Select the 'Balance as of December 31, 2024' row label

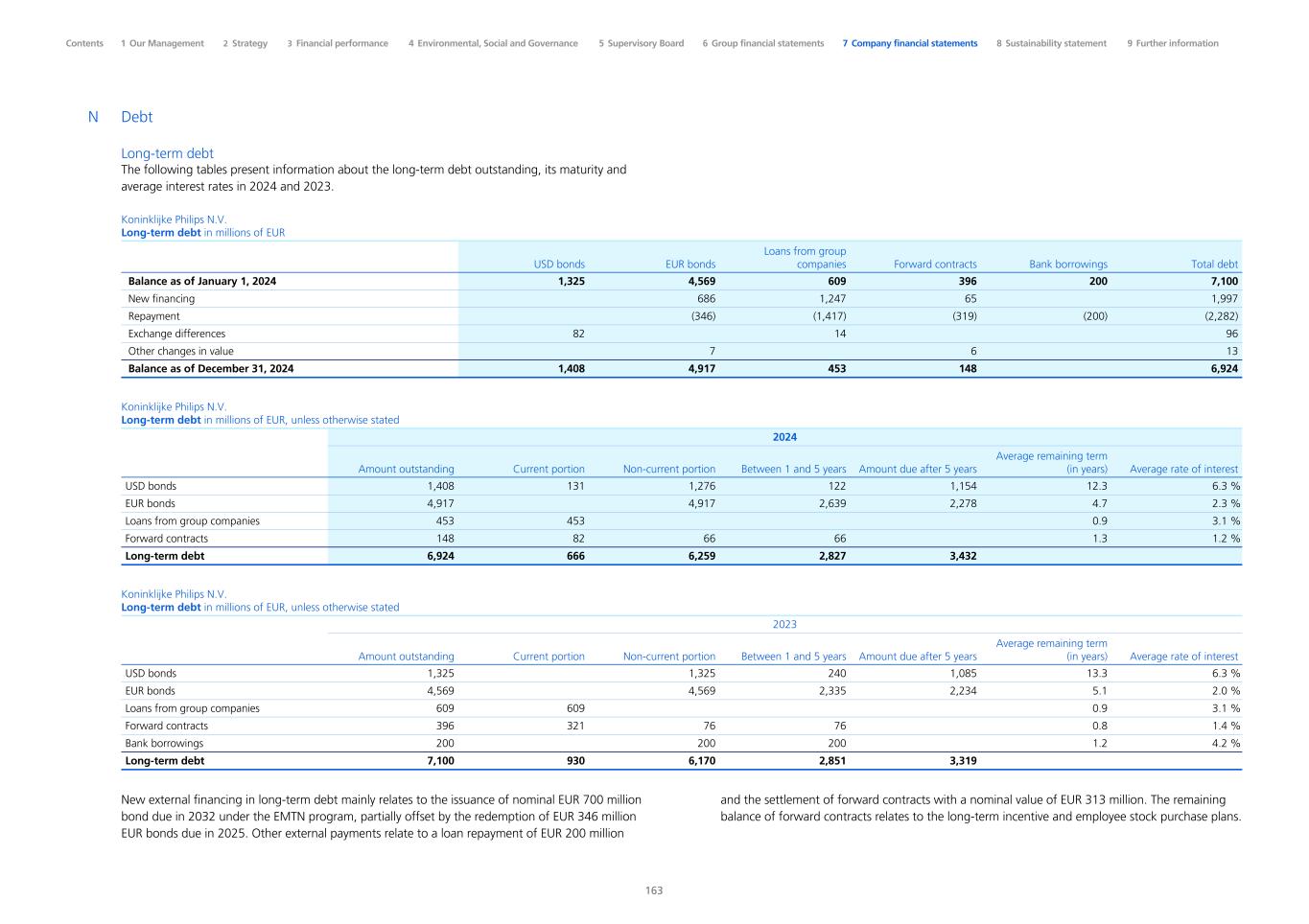point(211,368)
